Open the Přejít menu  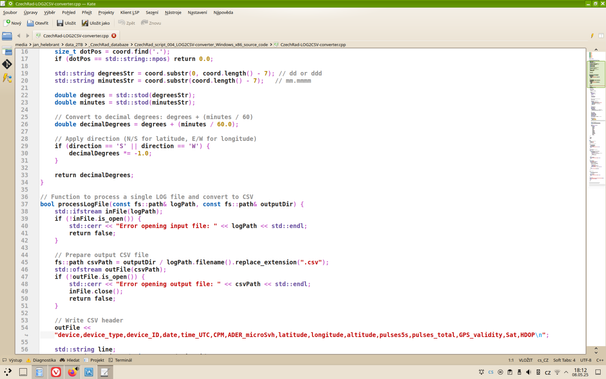87,12
